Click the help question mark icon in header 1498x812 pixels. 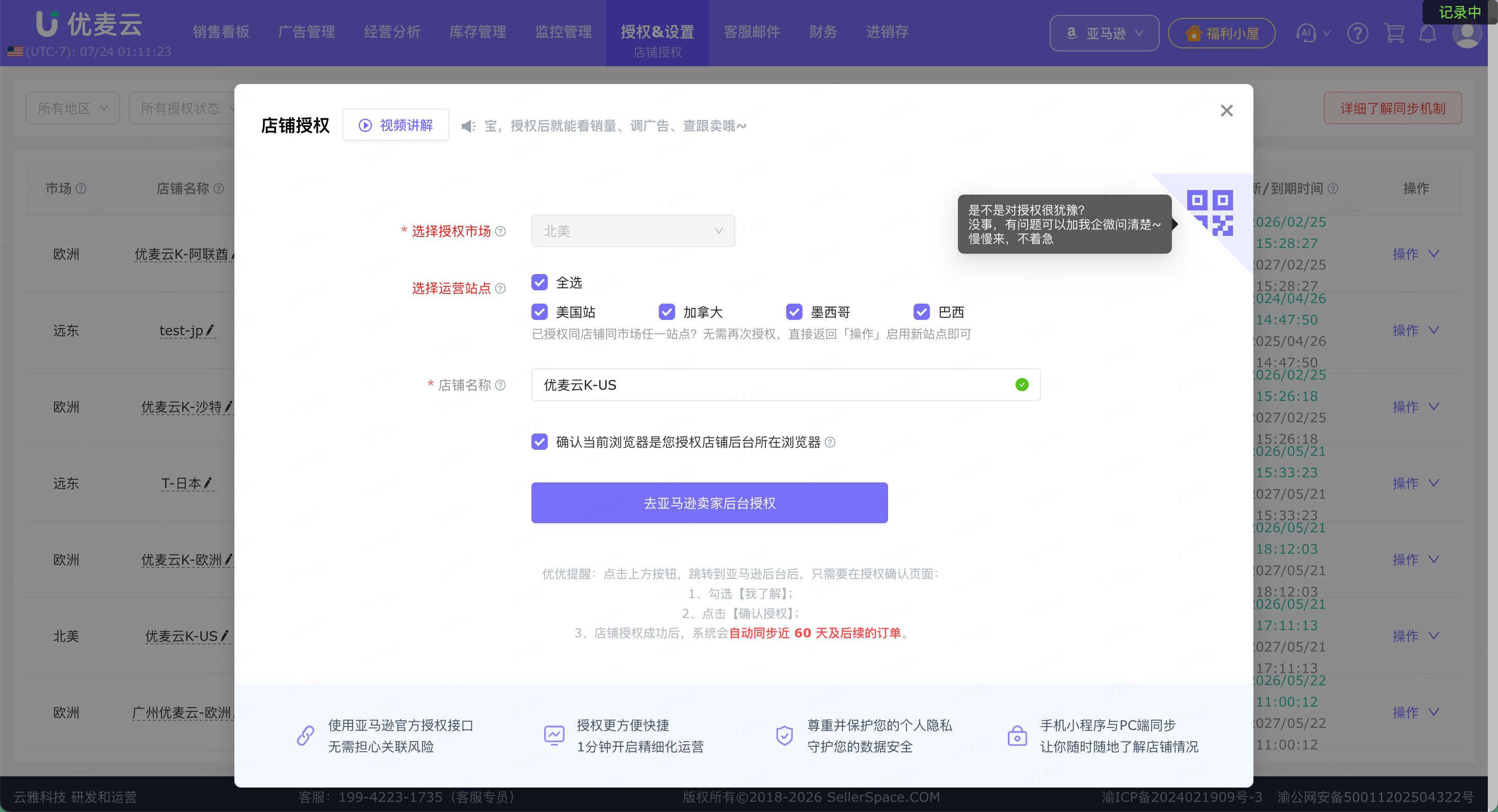(x=1357, y=33)
